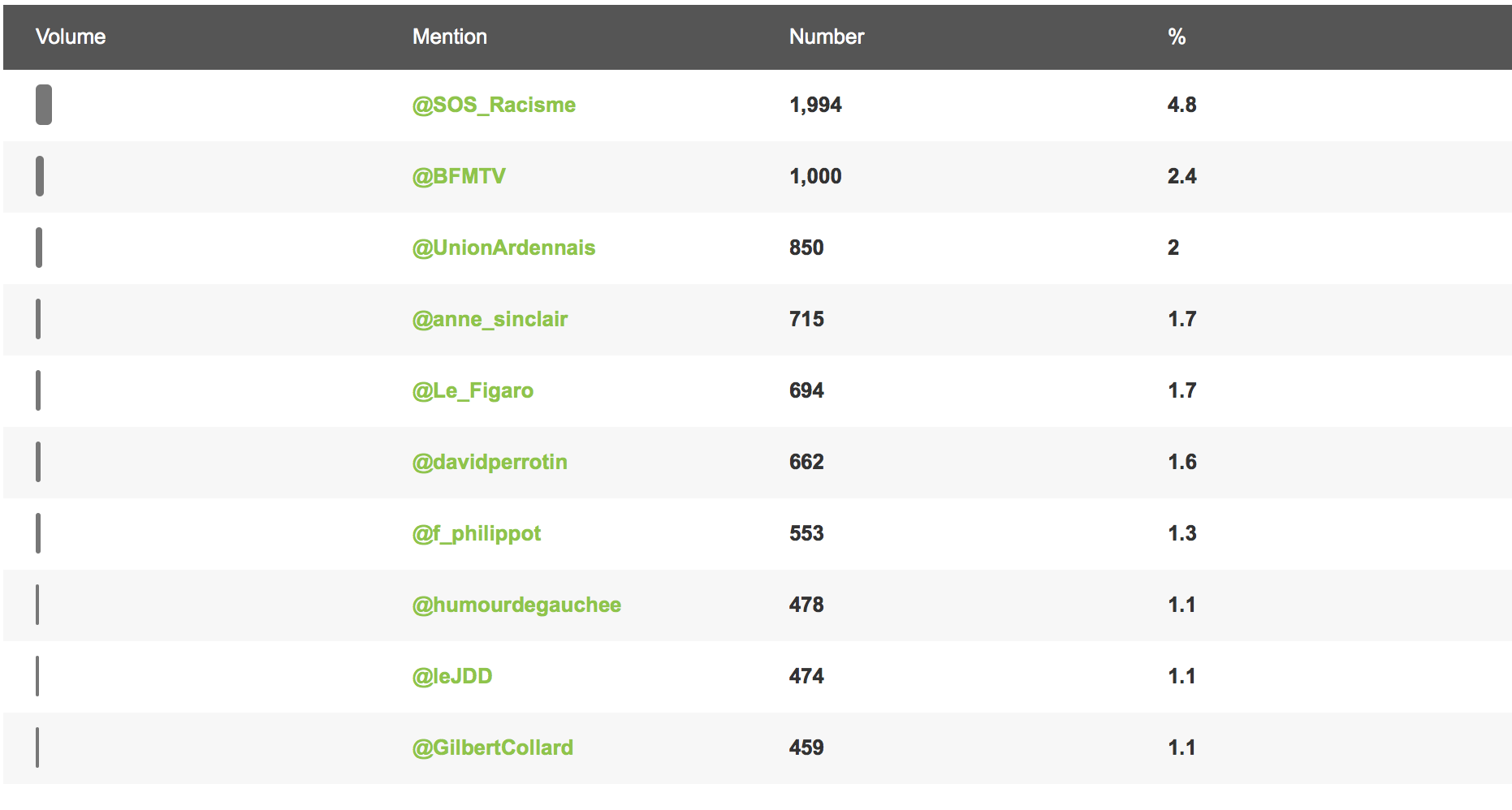Select the @anne_sinclair mention
Screen dimensions: 1512x810
coord(490,320)
